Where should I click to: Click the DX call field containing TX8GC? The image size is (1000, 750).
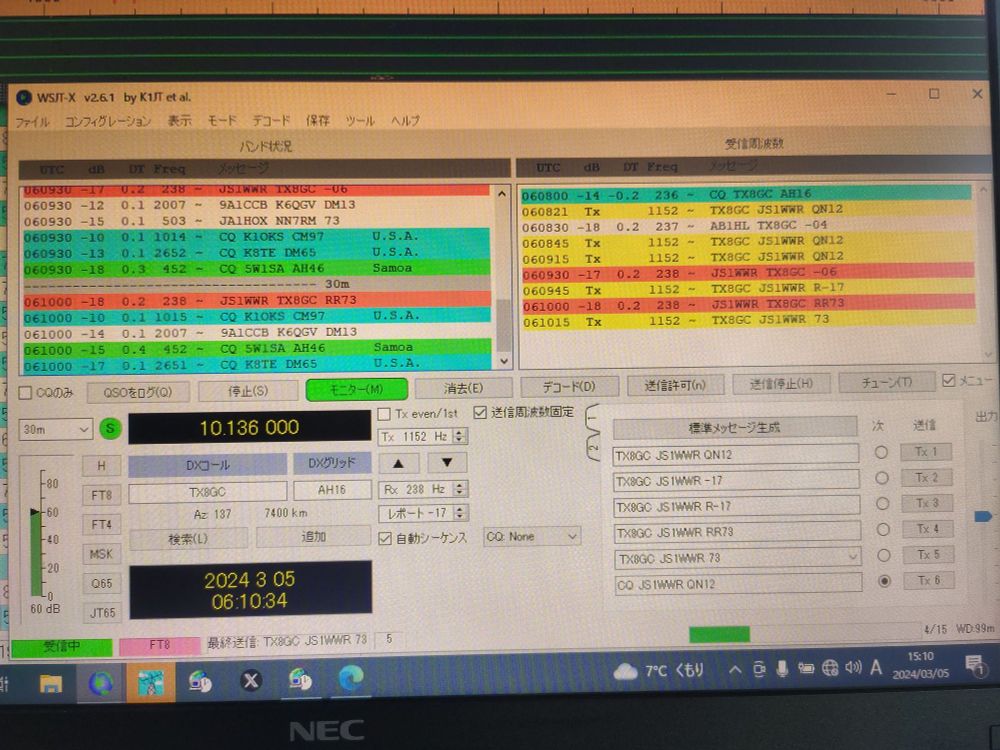click(207, 492)
